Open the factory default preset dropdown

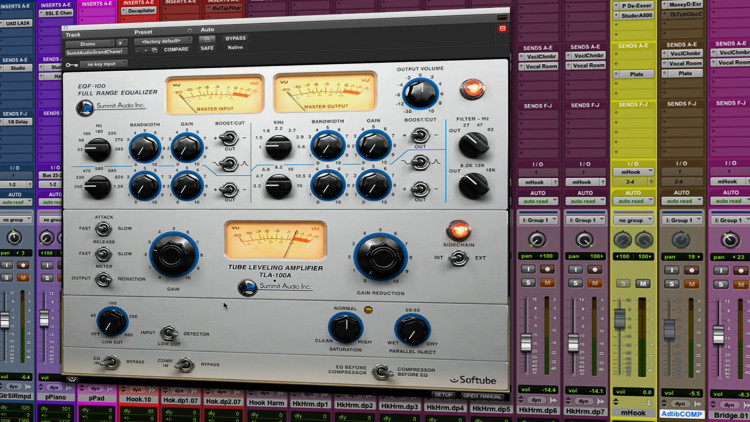tap(163, 41)
